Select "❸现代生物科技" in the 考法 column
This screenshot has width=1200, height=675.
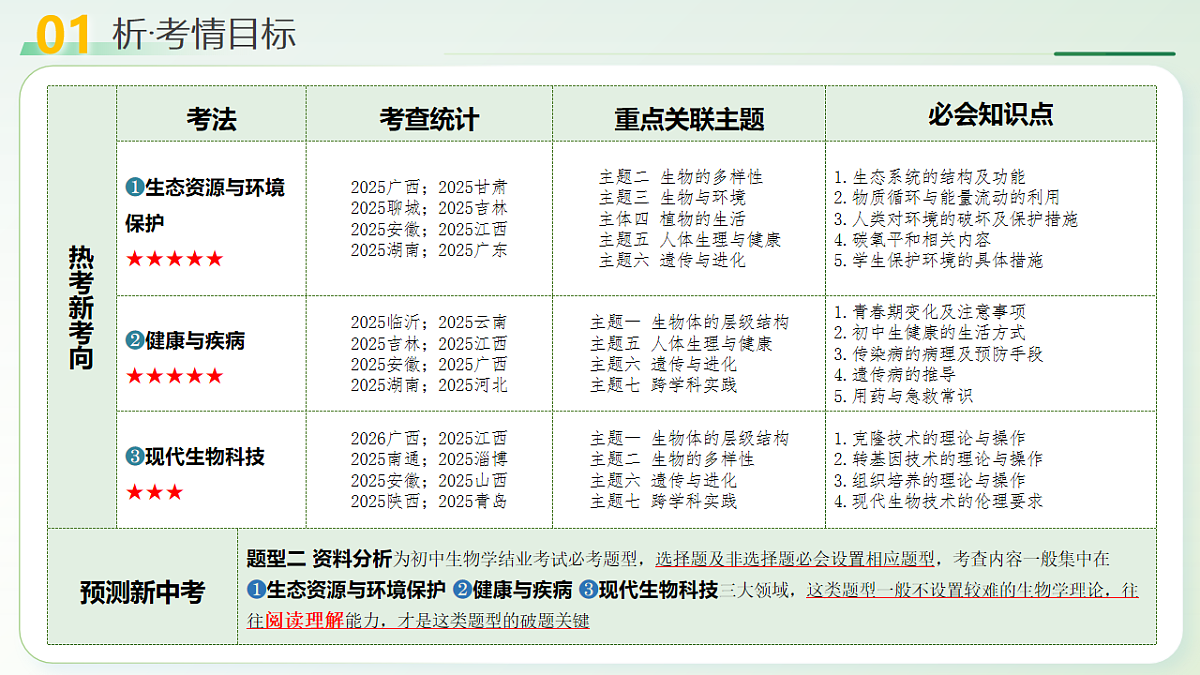(x=195, y=457)
